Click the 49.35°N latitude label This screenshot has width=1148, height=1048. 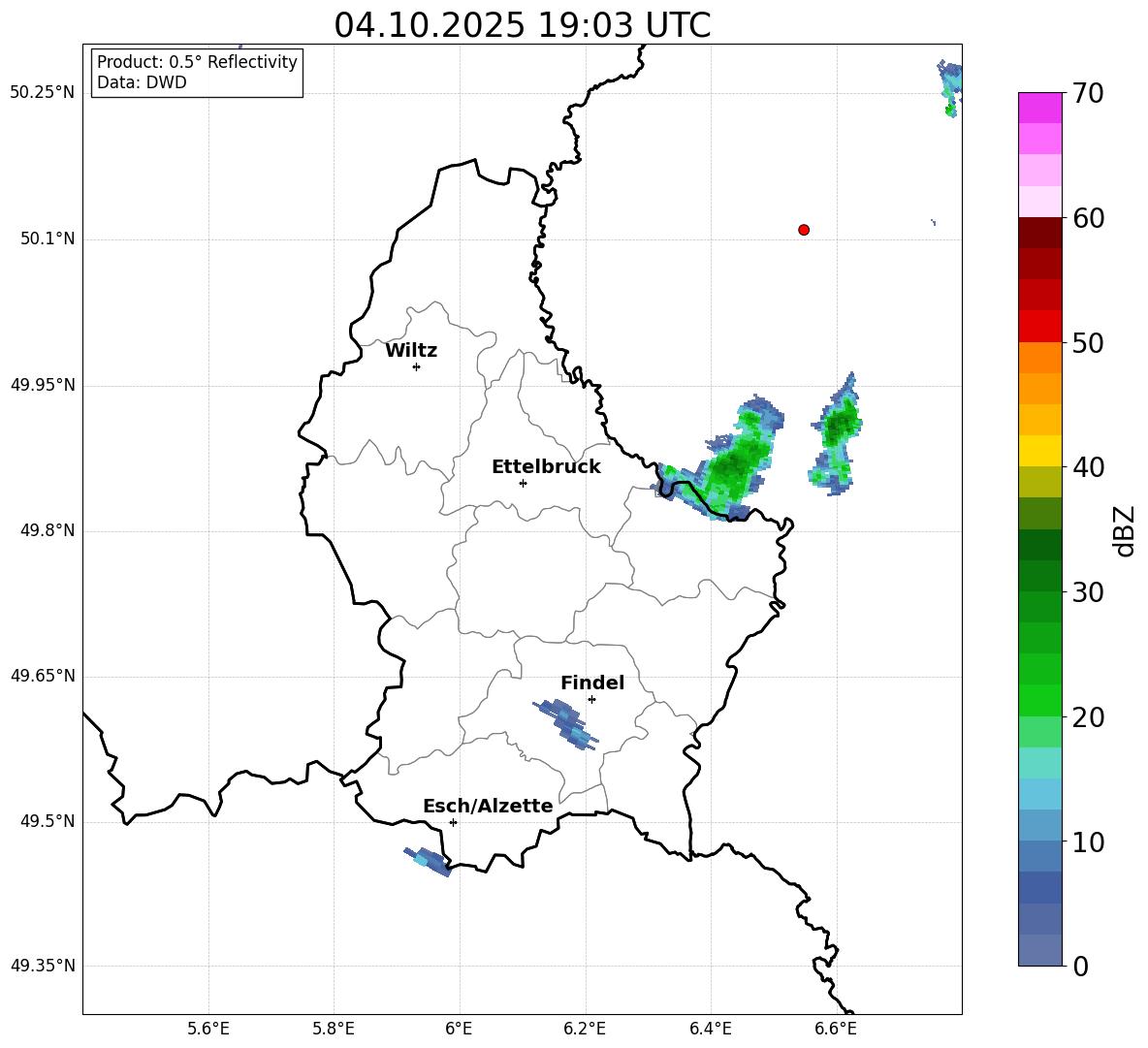(43, 966)
